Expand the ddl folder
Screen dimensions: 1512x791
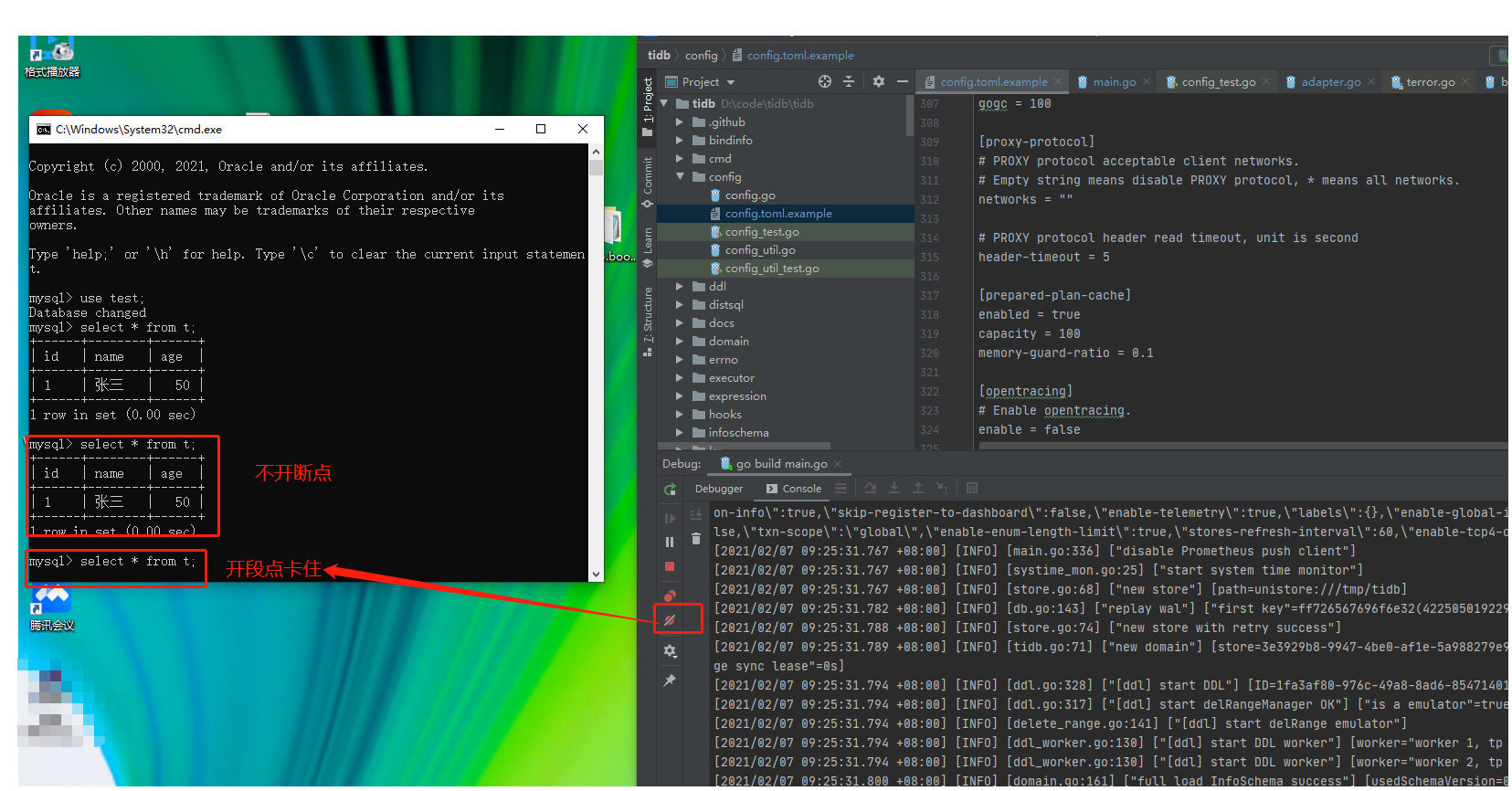pyautogui.click(x=680, y=287)
